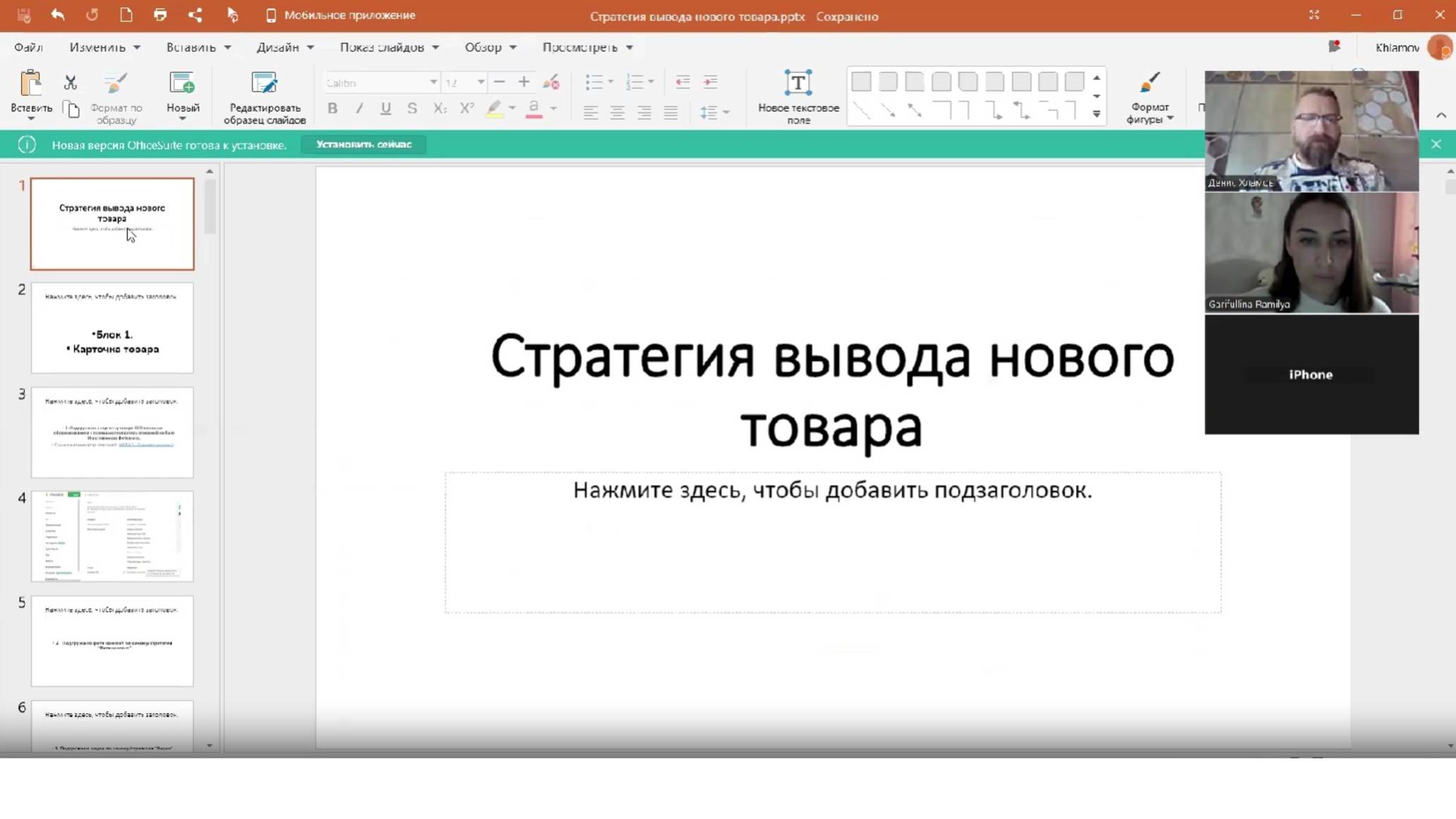Click the Share icon in title bar
This screenshot has height=819, width=1456.
tap(195, 15)
